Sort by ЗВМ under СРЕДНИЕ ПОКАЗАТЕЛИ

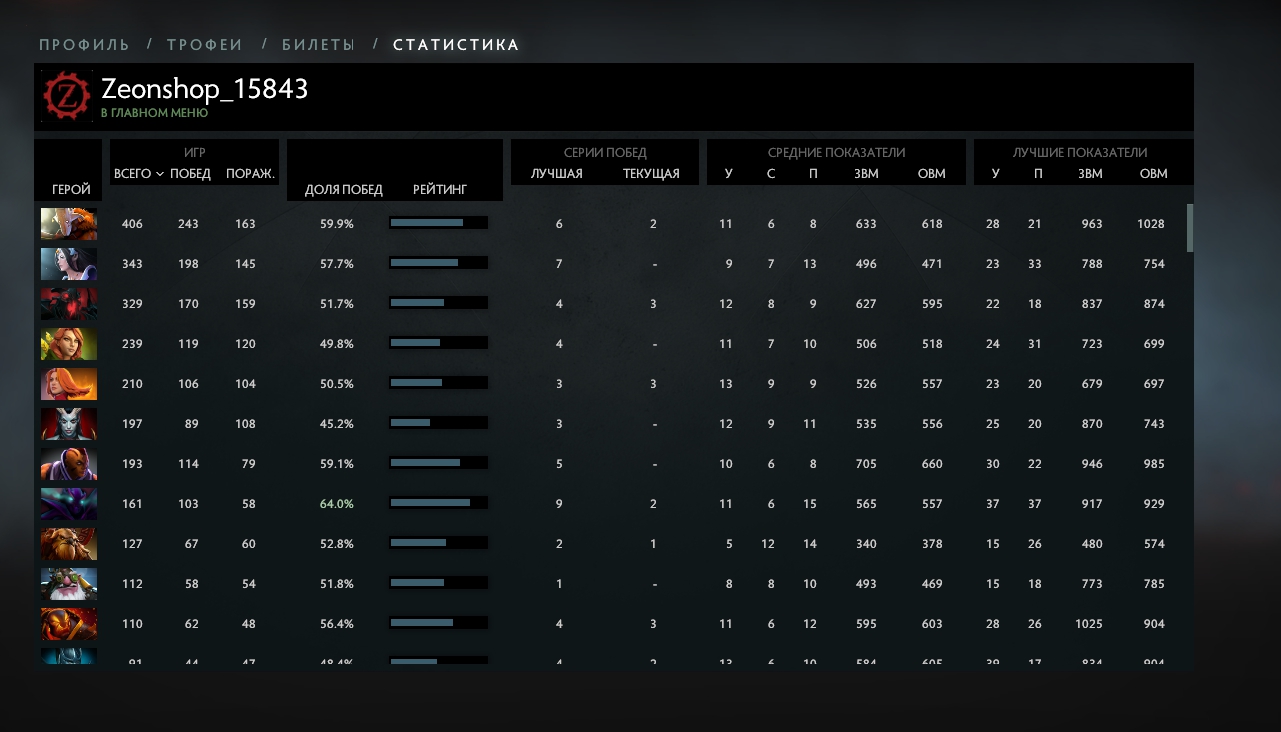point(866,174)
